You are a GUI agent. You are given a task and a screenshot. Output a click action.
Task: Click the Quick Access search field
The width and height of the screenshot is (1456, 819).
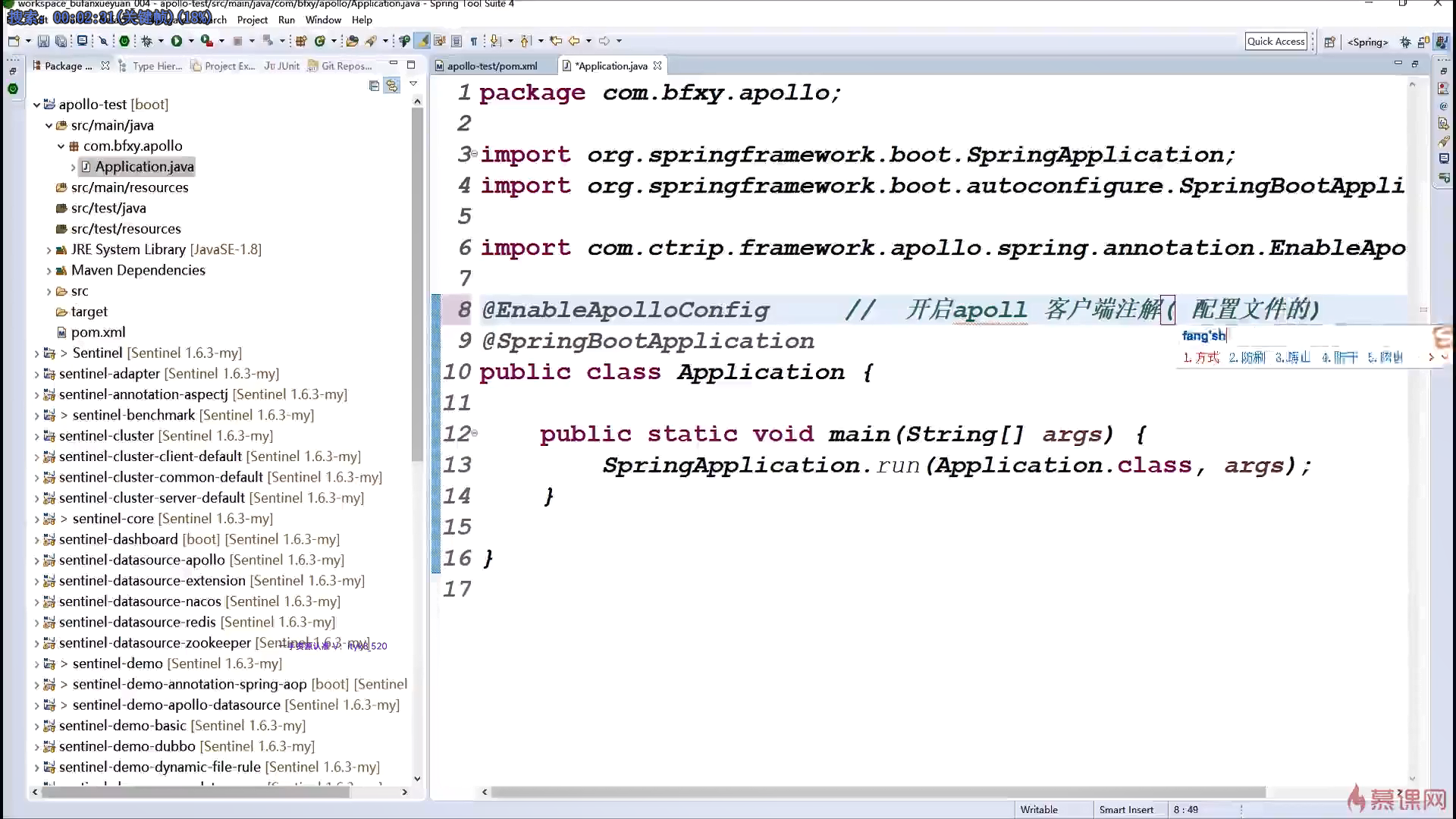point(1276,41)
